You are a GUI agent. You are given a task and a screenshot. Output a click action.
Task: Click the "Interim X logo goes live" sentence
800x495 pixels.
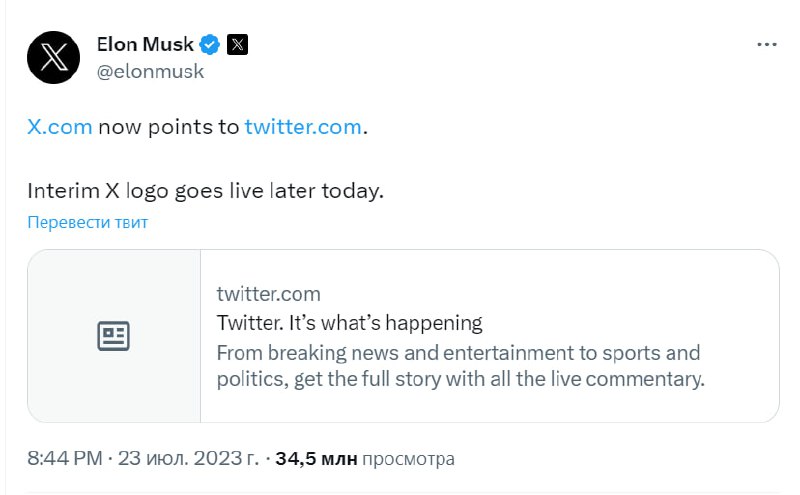[x=205, y=190]
